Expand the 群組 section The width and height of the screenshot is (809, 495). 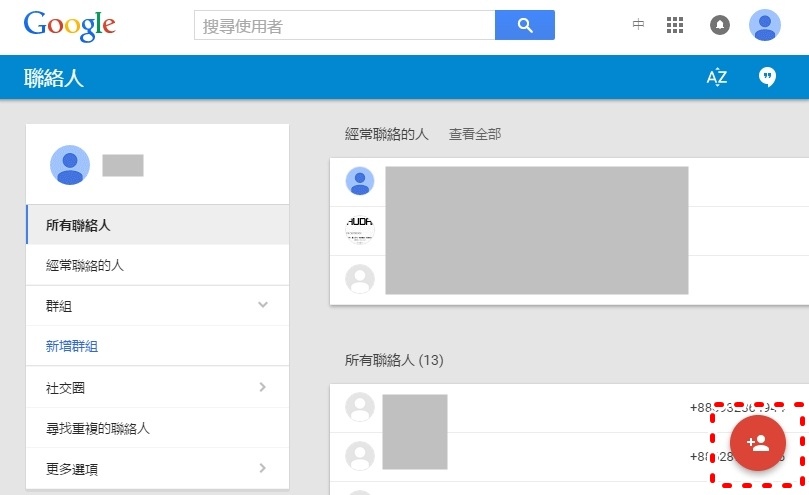click(x=157, y=306)
